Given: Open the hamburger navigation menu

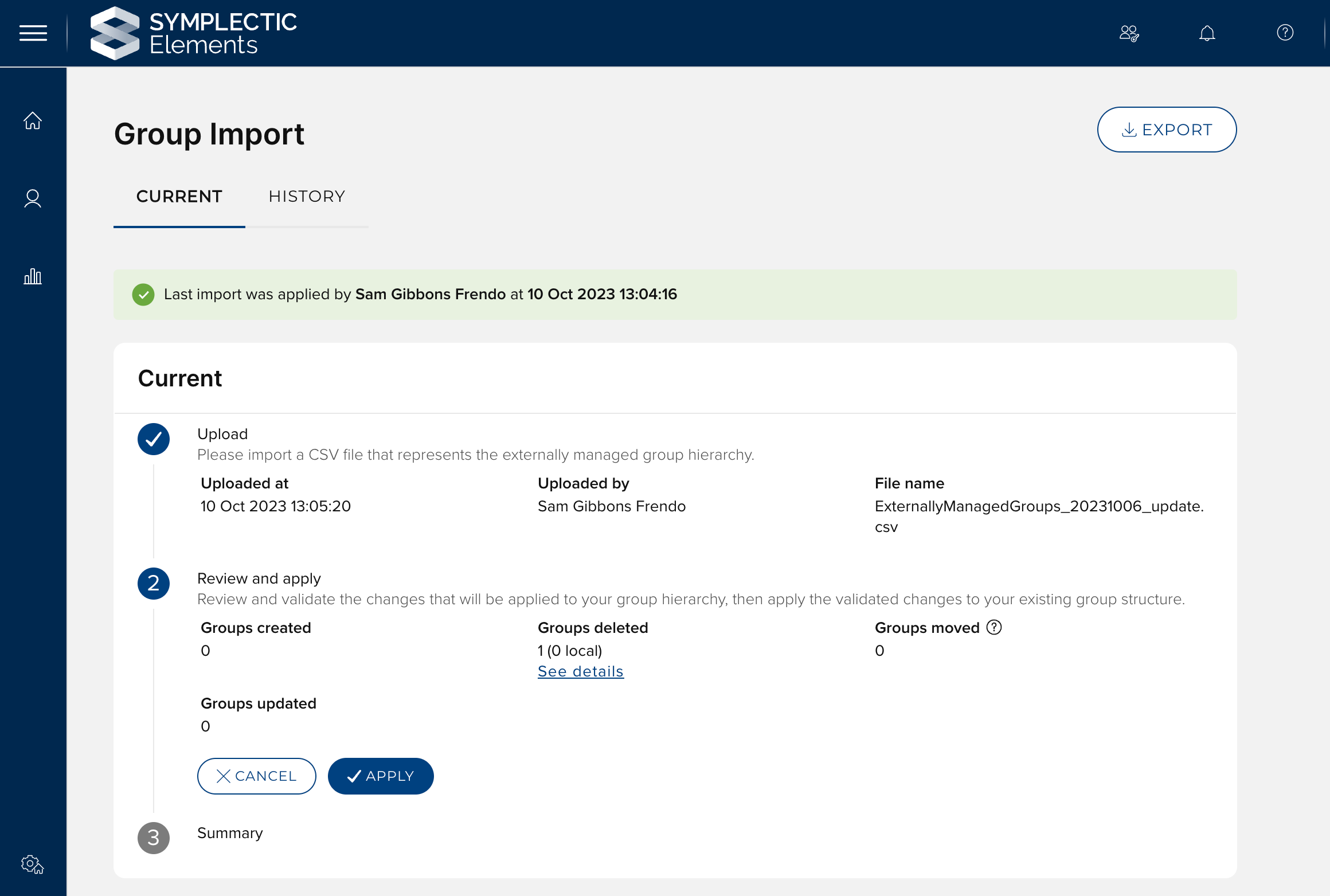Looking at the screenshot, I should click(33, 33).
